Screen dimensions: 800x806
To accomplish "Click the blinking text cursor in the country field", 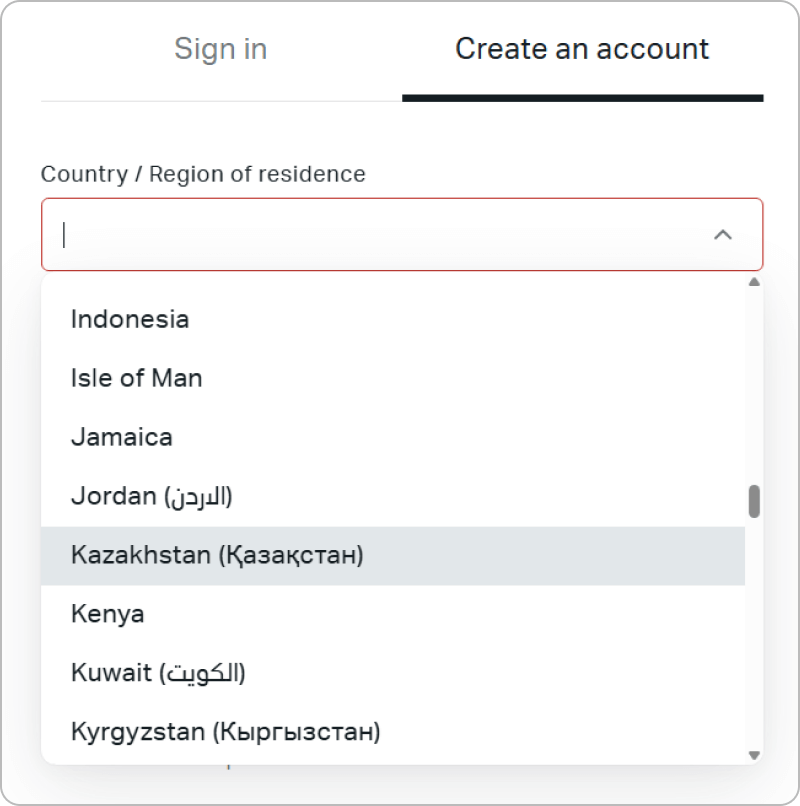I will pos(64,235).
